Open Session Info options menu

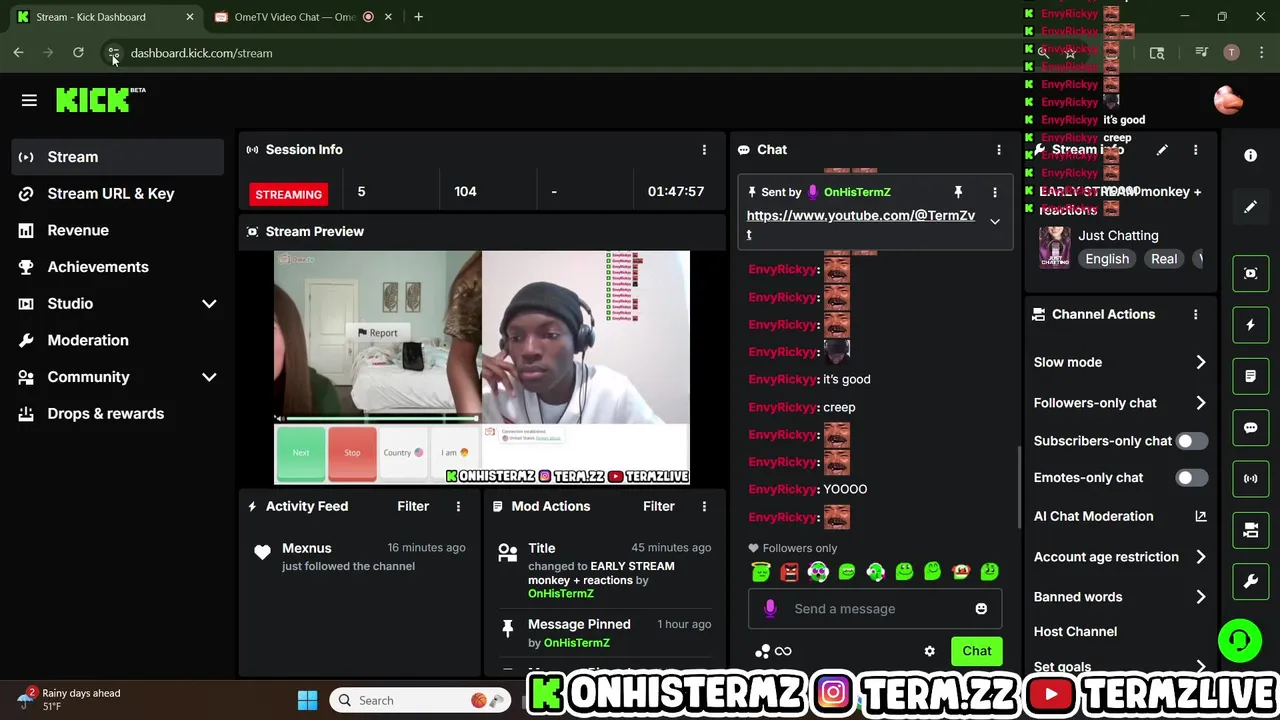(704, 150)
